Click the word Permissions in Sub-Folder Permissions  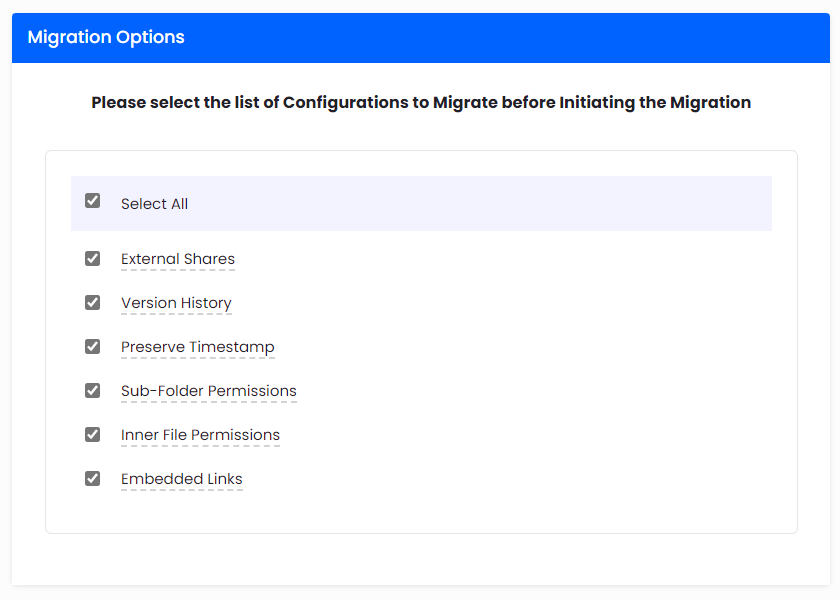point(252,391)
